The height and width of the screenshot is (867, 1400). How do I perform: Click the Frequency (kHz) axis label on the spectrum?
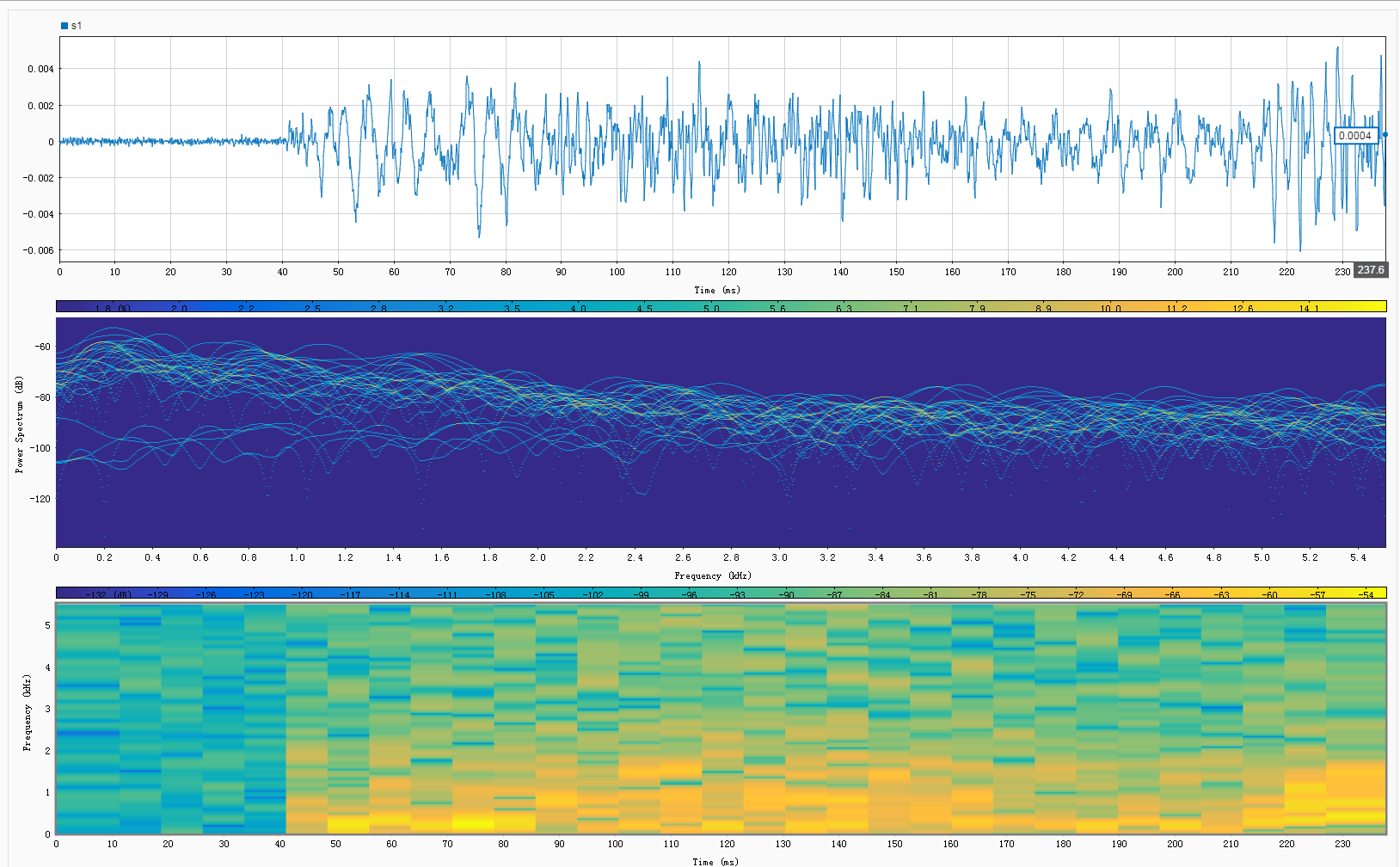[x=715, y=575]
